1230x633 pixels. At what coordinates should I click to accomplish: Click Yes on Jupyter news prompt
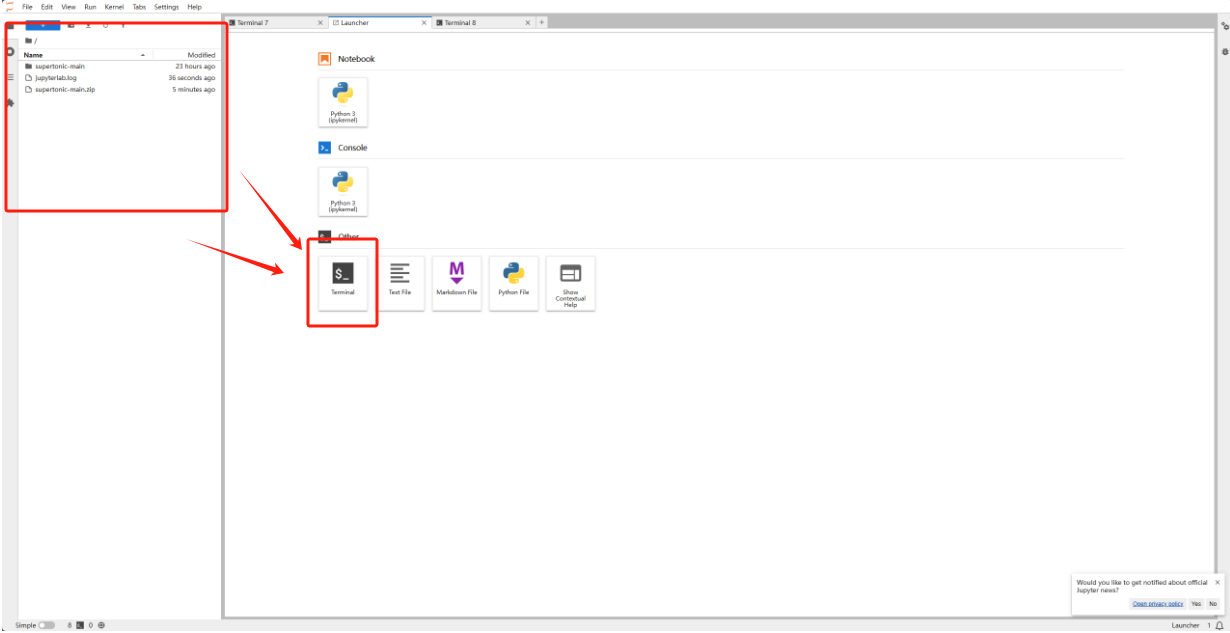coord(1196,603)
